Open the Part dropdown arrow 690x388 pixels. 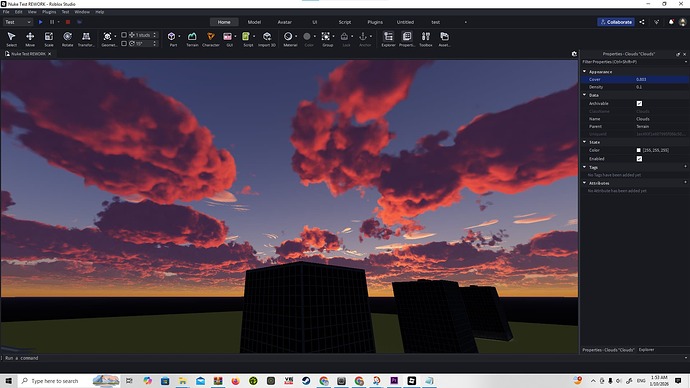coord(179,36)
